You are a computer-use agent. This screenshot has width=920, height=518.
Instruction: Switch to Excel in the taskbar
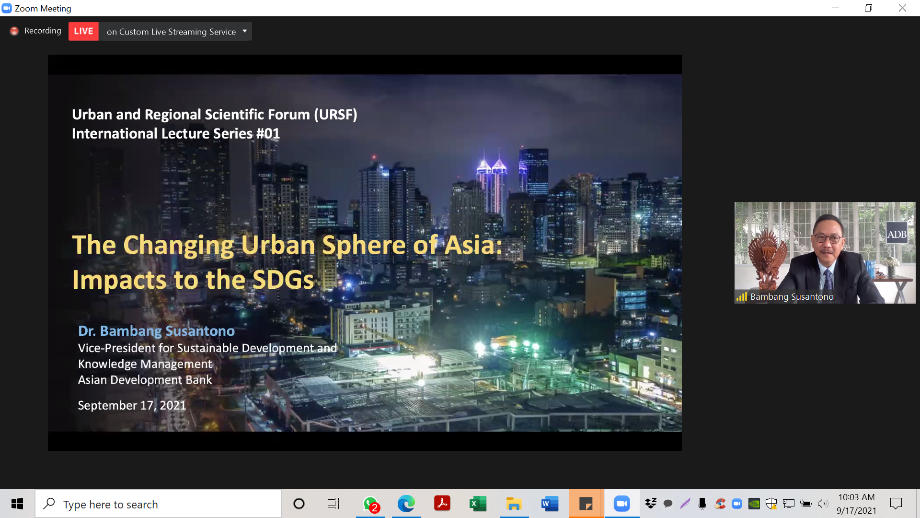[478, 504]
